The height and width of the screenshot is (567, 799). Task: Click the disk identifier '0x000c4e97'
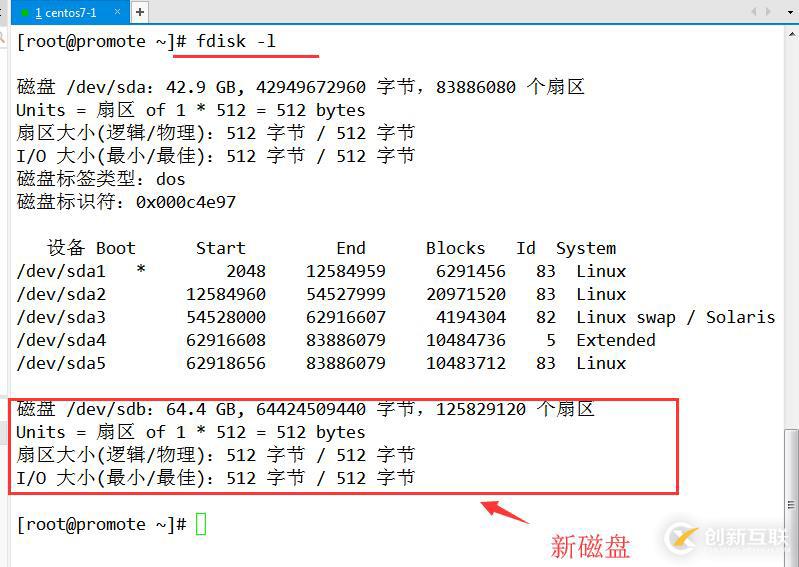185,202
